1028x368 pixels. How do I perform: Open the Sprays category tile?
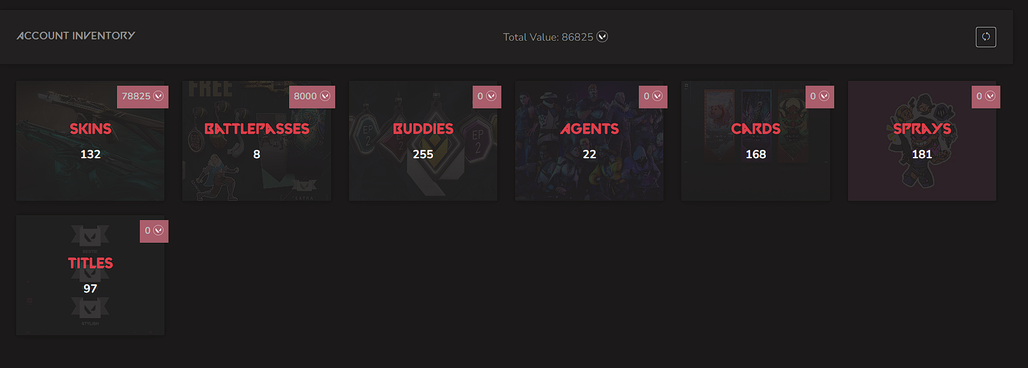pyautogui.click(x=922, y=141)
